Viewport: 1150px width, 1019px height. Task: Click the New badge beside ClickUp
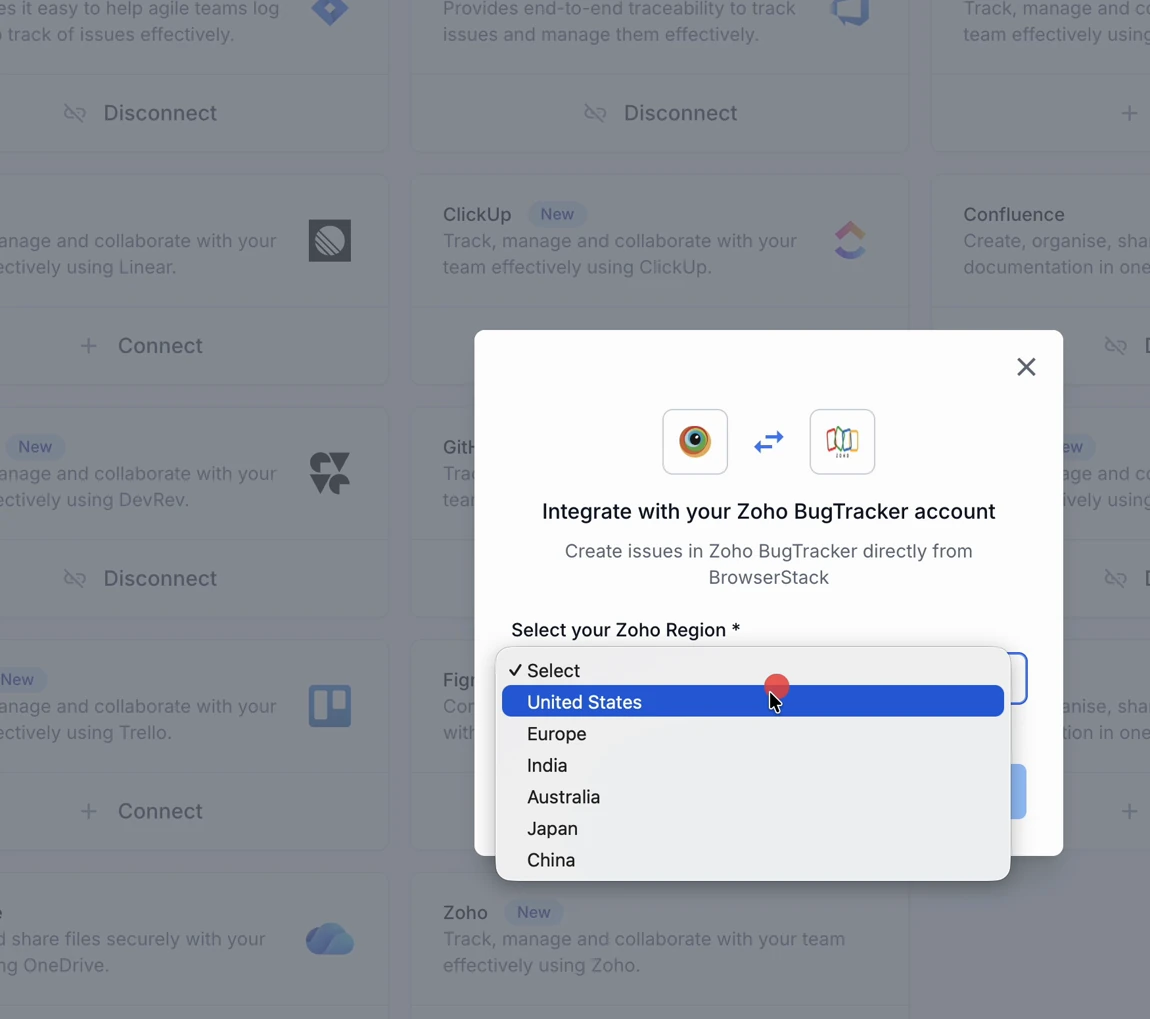[557, 214]
